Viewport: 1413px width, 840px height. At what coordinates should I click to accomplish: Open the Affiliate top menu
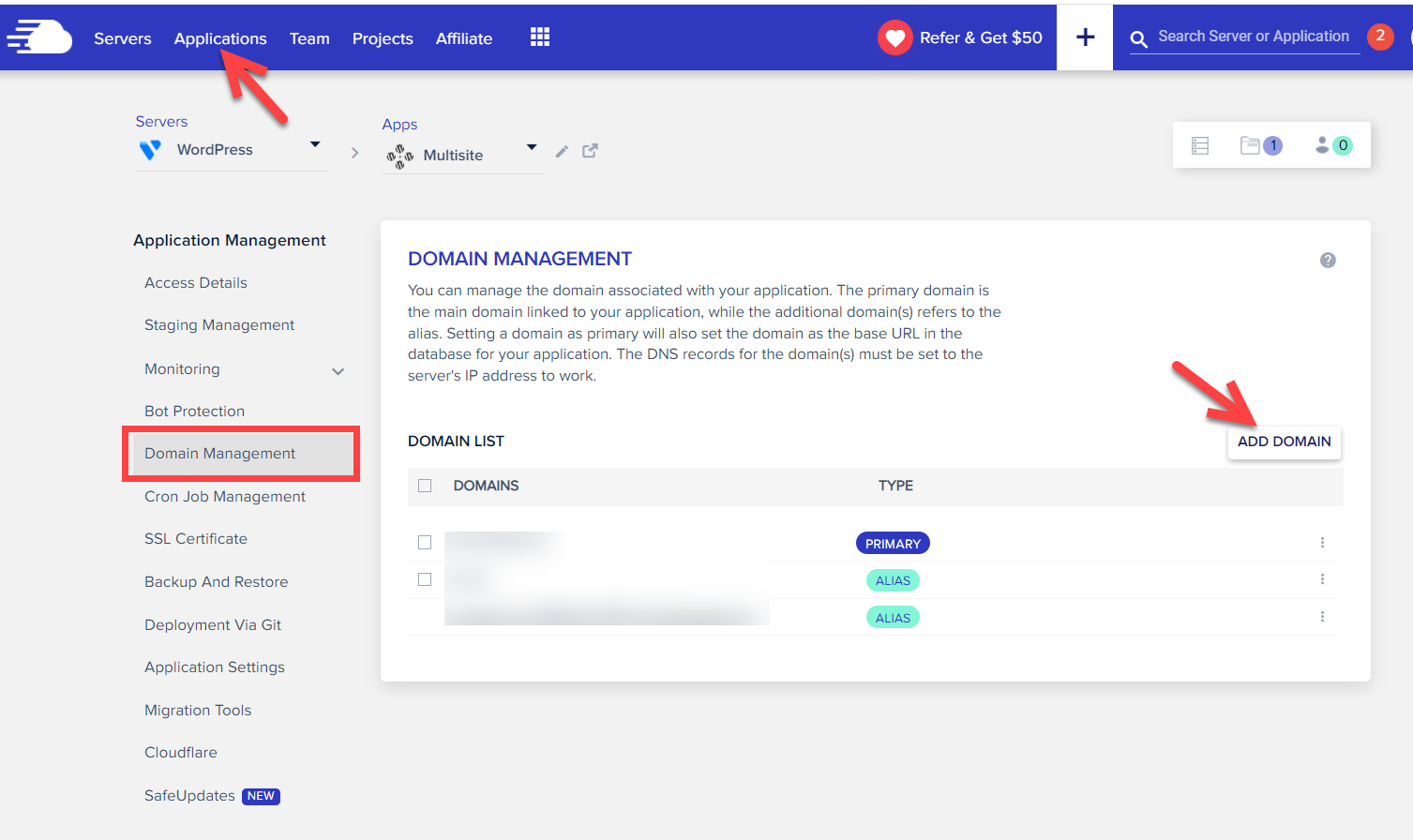[x=464, y=38]
